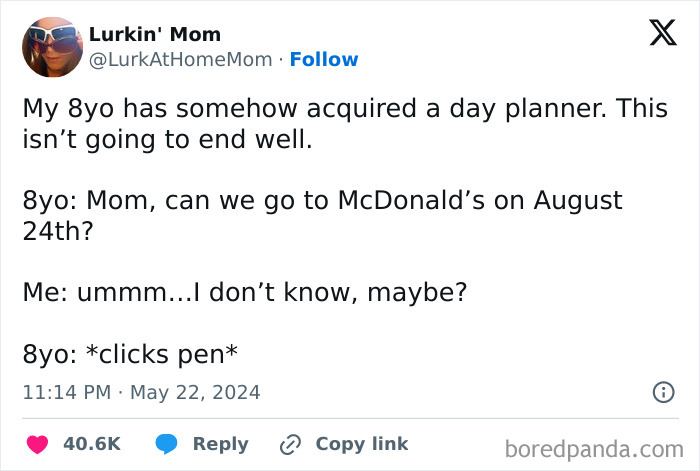The width and height of the screenshot is (700, 471).
Task: Click "This isn't going to end well" text
Action: 166,140
